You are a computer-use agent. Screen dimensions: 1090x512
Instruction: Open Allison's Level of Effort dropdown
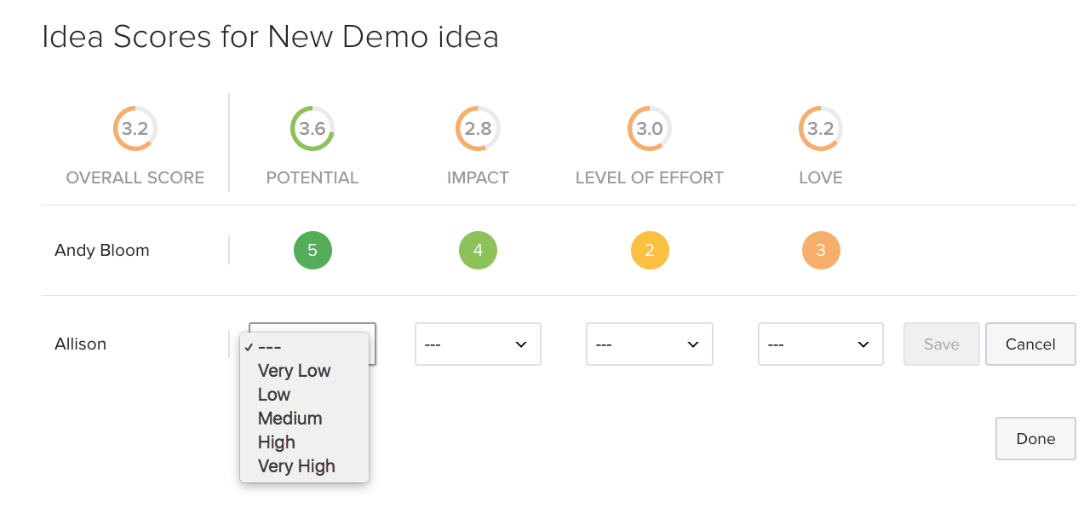click(x=649, y=344)
